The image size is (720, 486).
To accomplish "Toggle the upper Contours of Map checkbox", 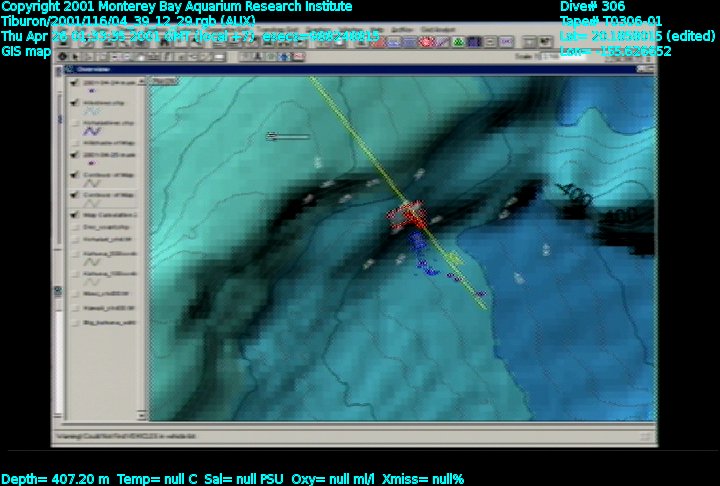I will [76, 173].
